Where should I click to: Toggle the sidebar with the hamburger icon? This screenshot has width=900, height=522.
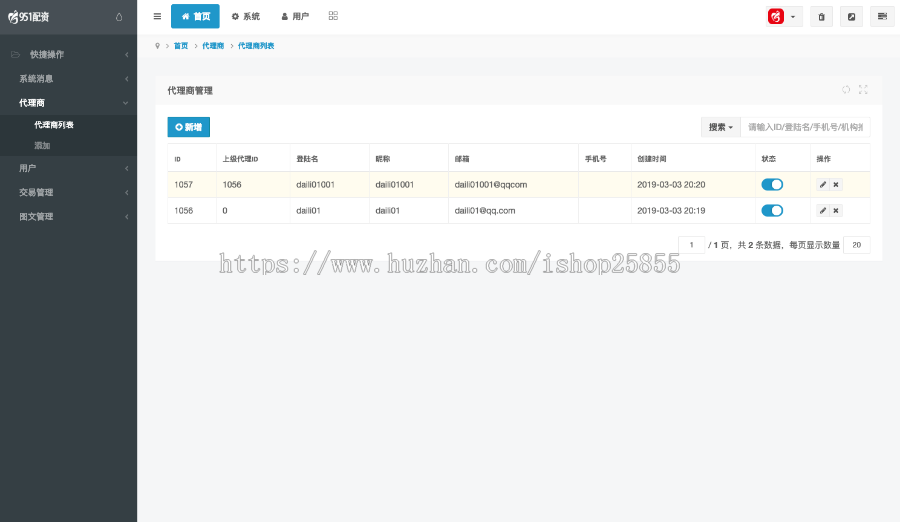[157, 17]
